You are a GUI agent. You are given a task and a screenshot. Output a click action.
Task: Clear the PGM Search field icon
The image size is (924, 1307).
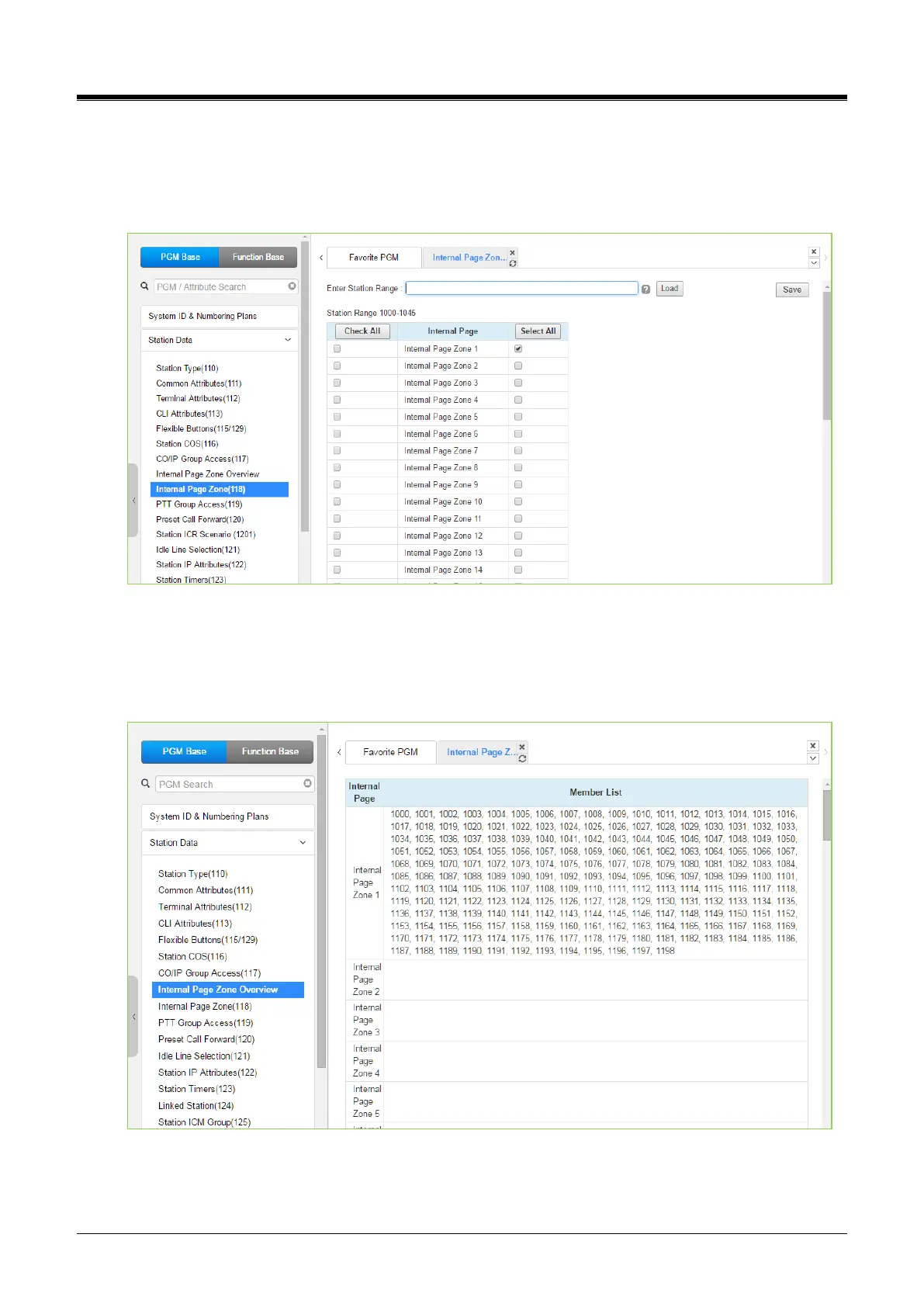point(308,784)
